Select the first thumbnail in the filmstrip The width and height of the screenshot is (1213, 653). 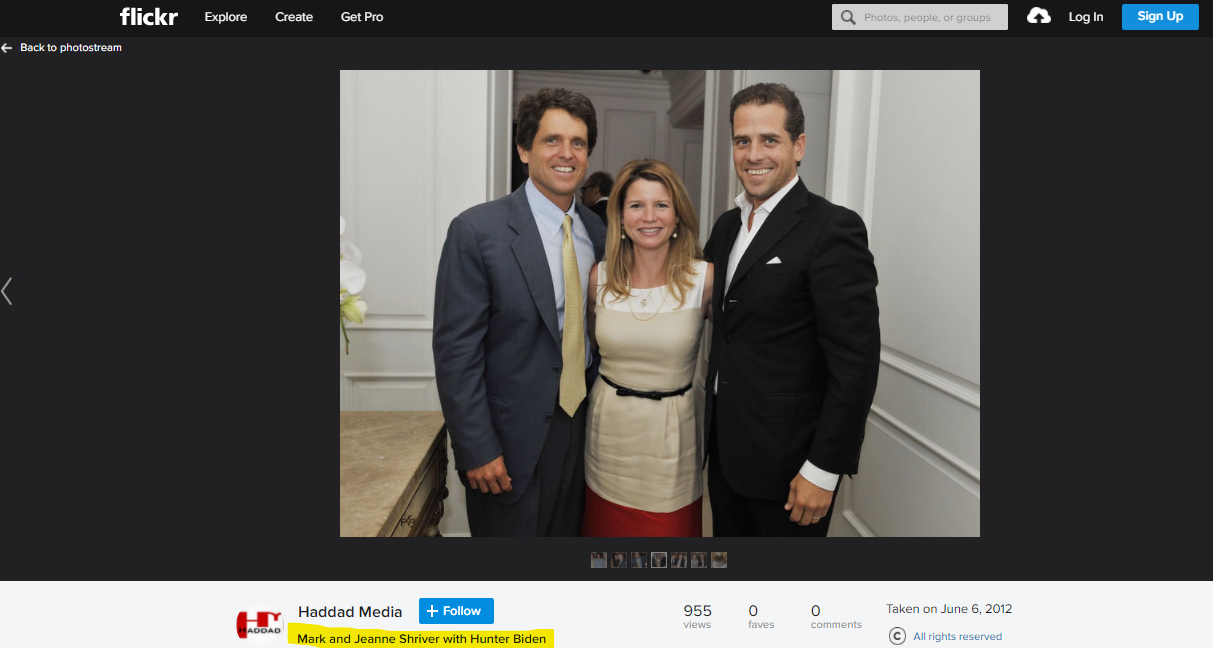click(599, 560)
